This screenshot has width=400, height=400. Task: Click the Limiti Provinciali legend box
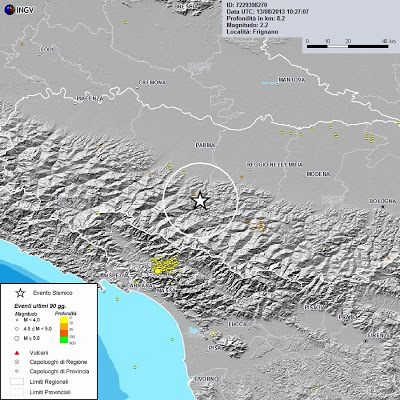pyautogui.click(x=17, y=392)
